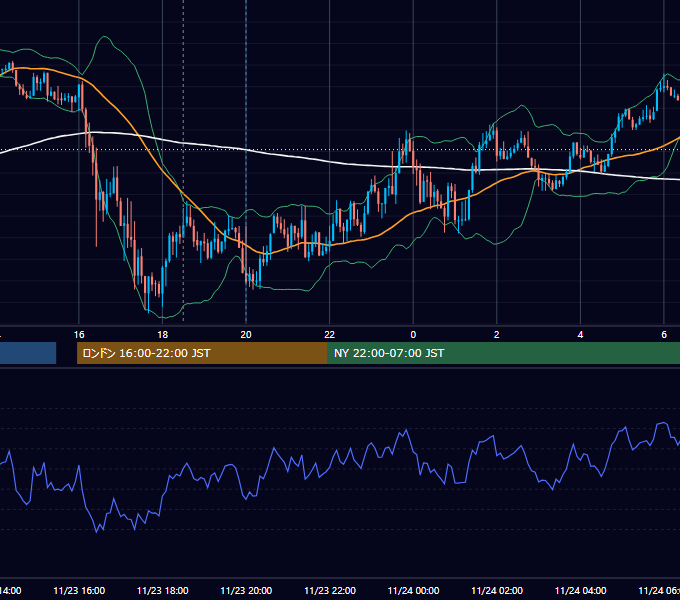Click the 11/23 16:00 time axis label

click(79, 590)
